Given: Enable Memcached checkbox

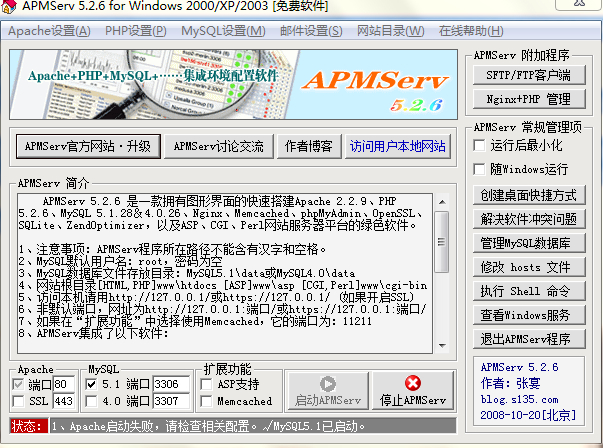Looking at the screenshot, I should (x=207, y=401).
